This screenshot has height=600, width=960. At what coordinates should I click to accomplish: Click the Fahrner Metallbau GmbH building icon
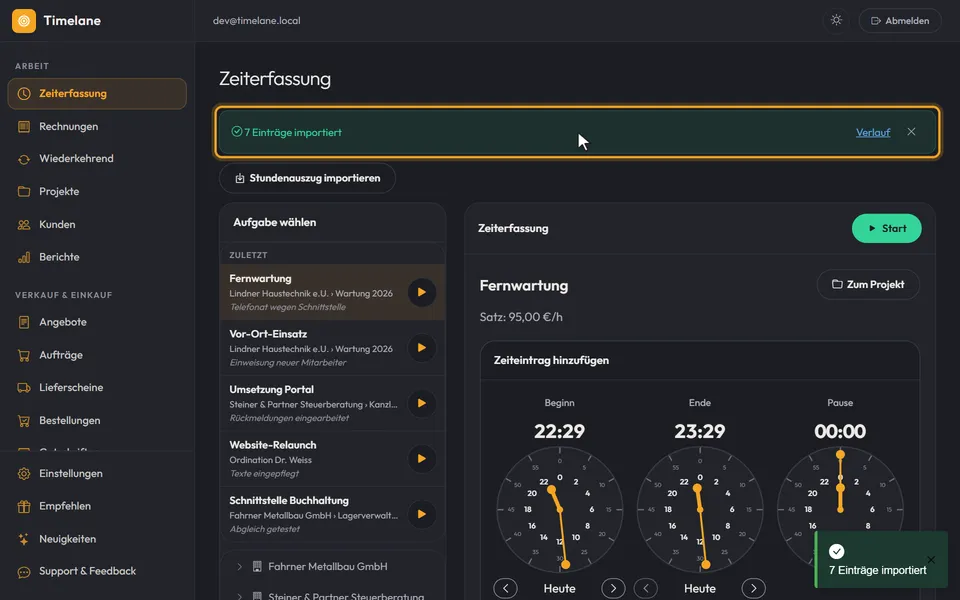click(x=257, y=567)
